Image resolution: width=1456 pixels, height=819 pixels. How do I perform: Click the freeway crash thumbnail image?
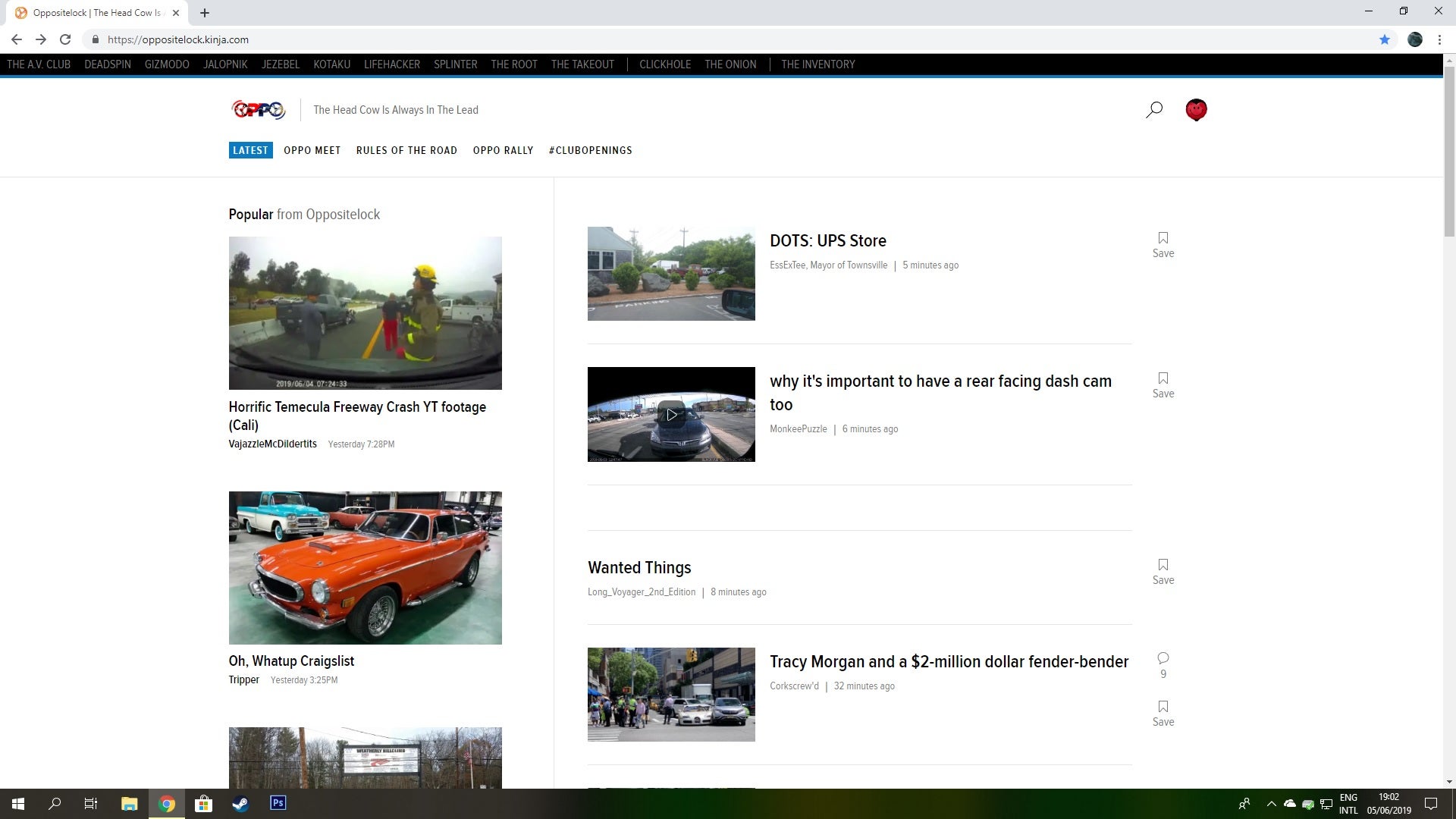pyautogui.click(x=366, y=313)
